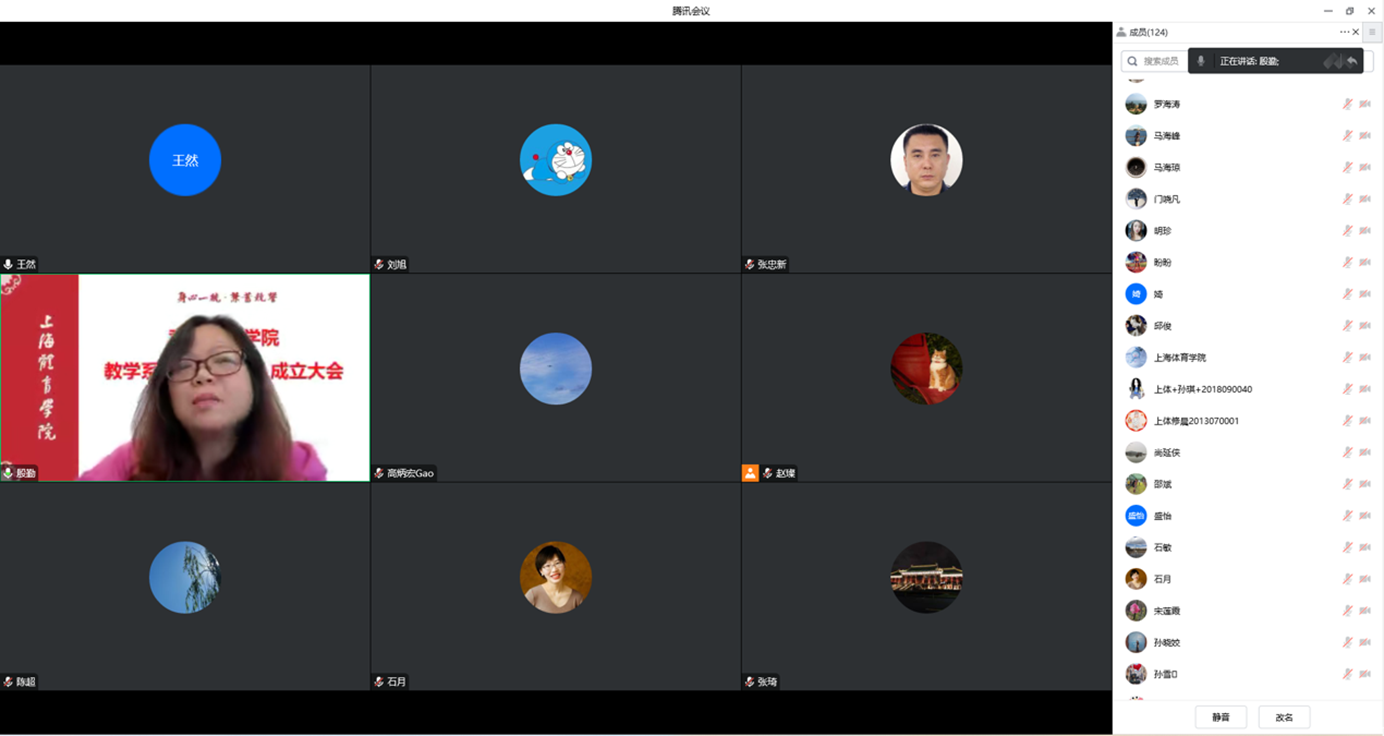Click the 搜索成员 member search field
The width and height of the screenshot is (1384, 736).
(x=1155, y=61)
